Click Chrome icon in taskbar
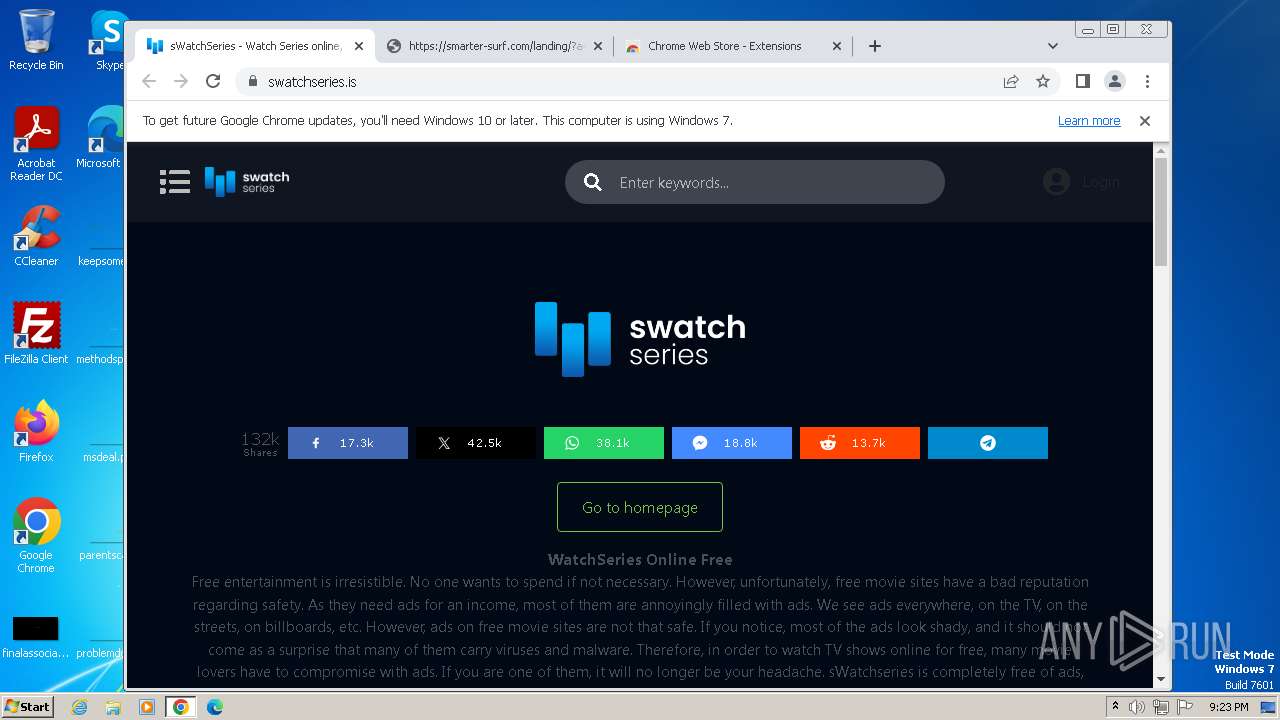The width and height of the screenshot is (1280, 720). coord(181,707)
